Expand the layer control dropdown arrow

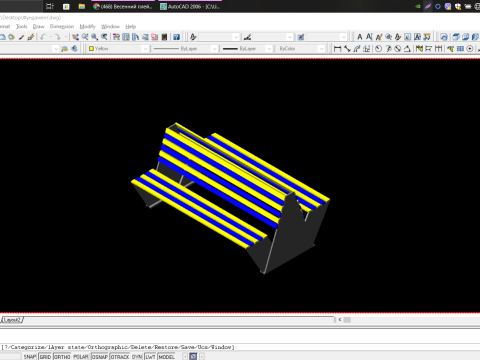(x=55, y=49)
